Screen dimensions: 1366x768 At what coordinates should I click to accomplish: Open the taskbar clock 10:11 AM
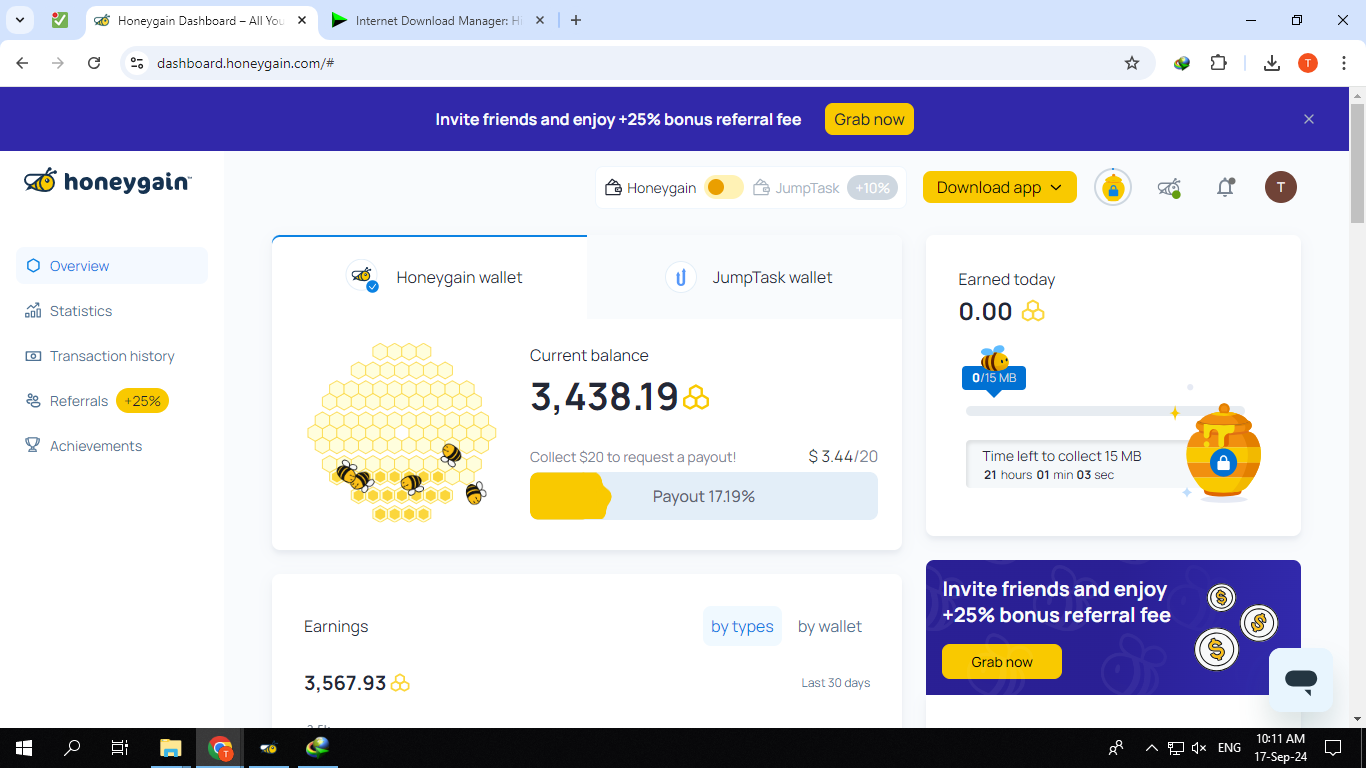(1278, 747)
